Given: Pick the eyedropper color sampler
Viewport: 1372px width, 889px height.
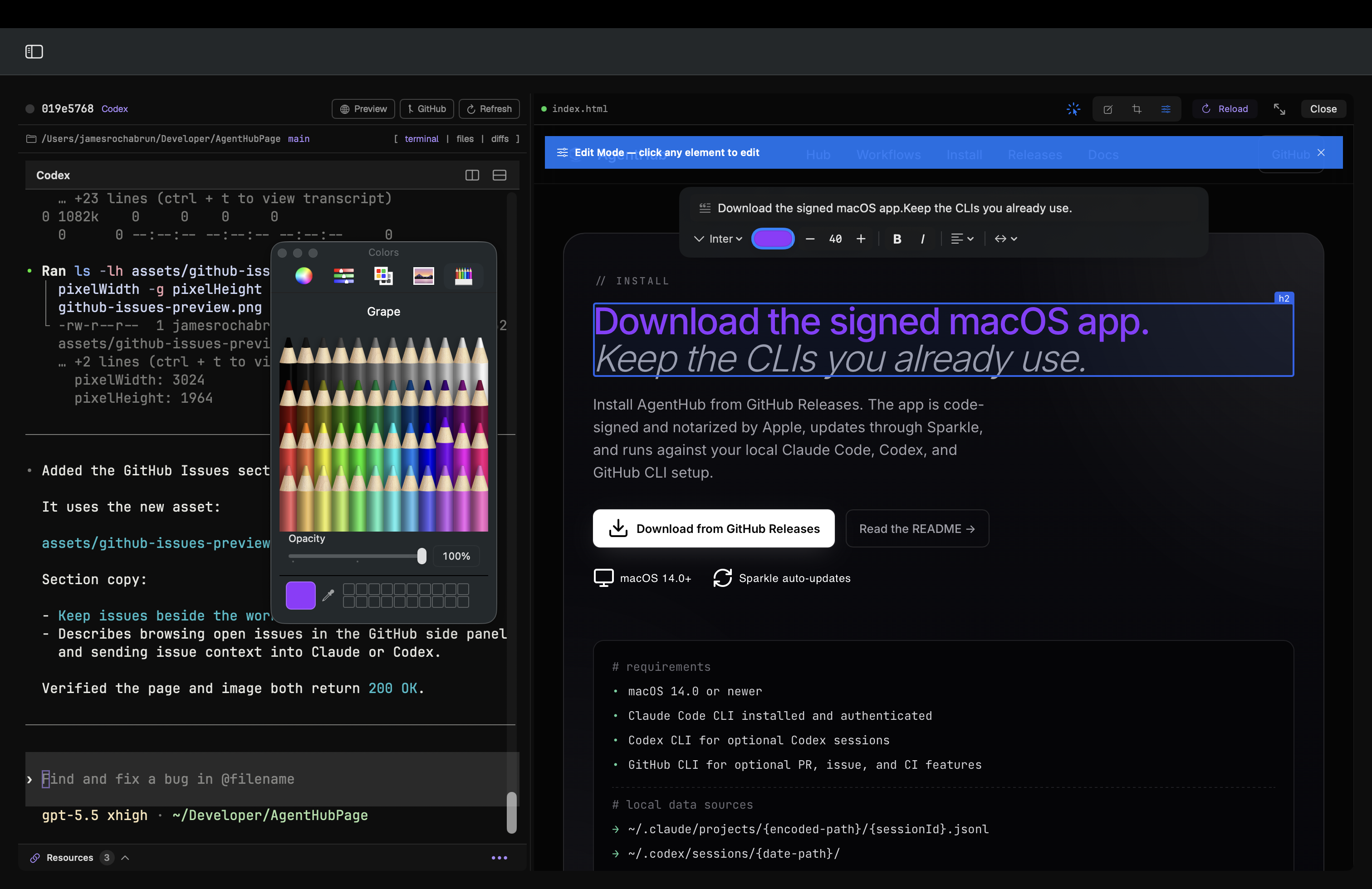Looking at the screenshot, I should [x=328, y=595].
